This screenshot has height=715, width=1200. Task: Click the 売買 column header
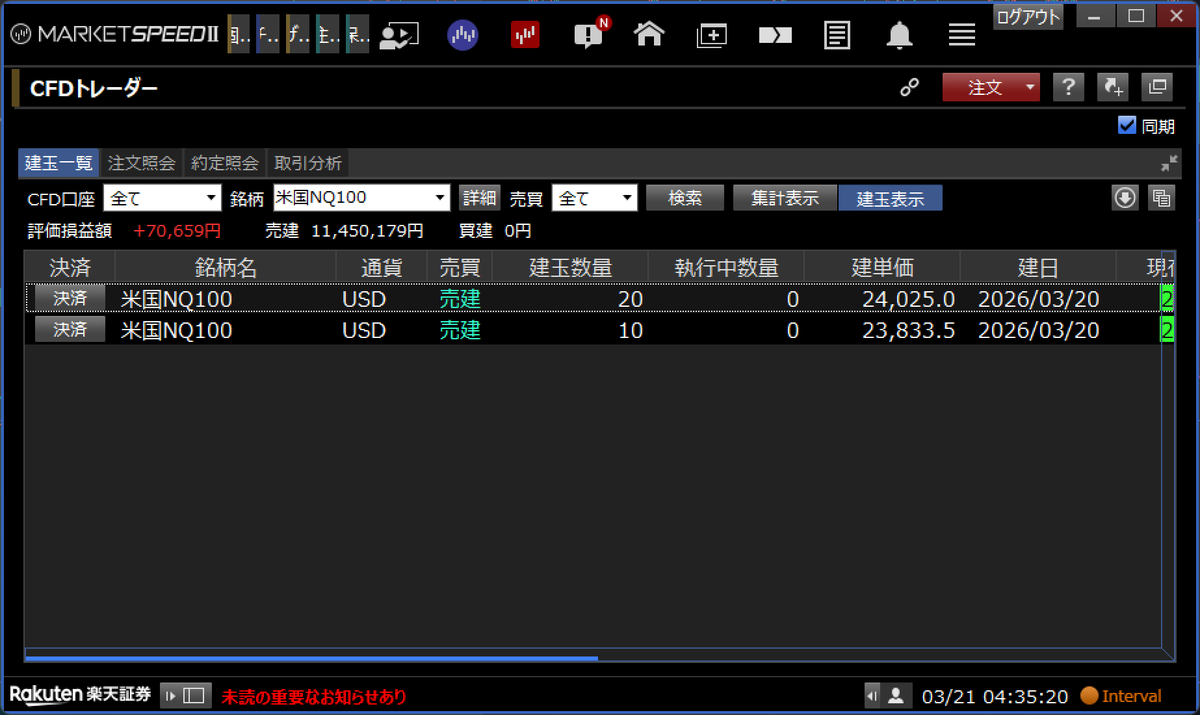(460, 268)
